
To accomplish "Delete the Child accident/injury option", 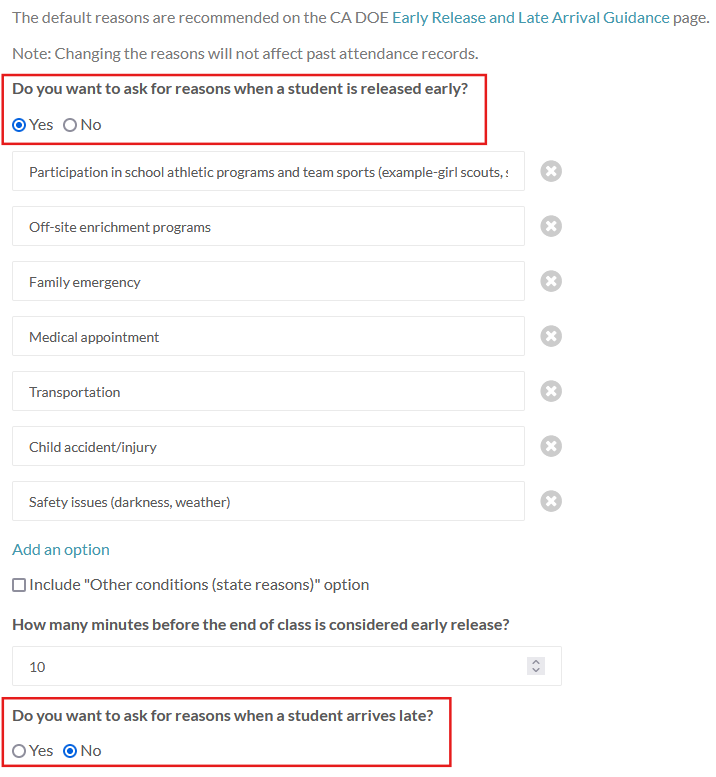I will [551, 446].
